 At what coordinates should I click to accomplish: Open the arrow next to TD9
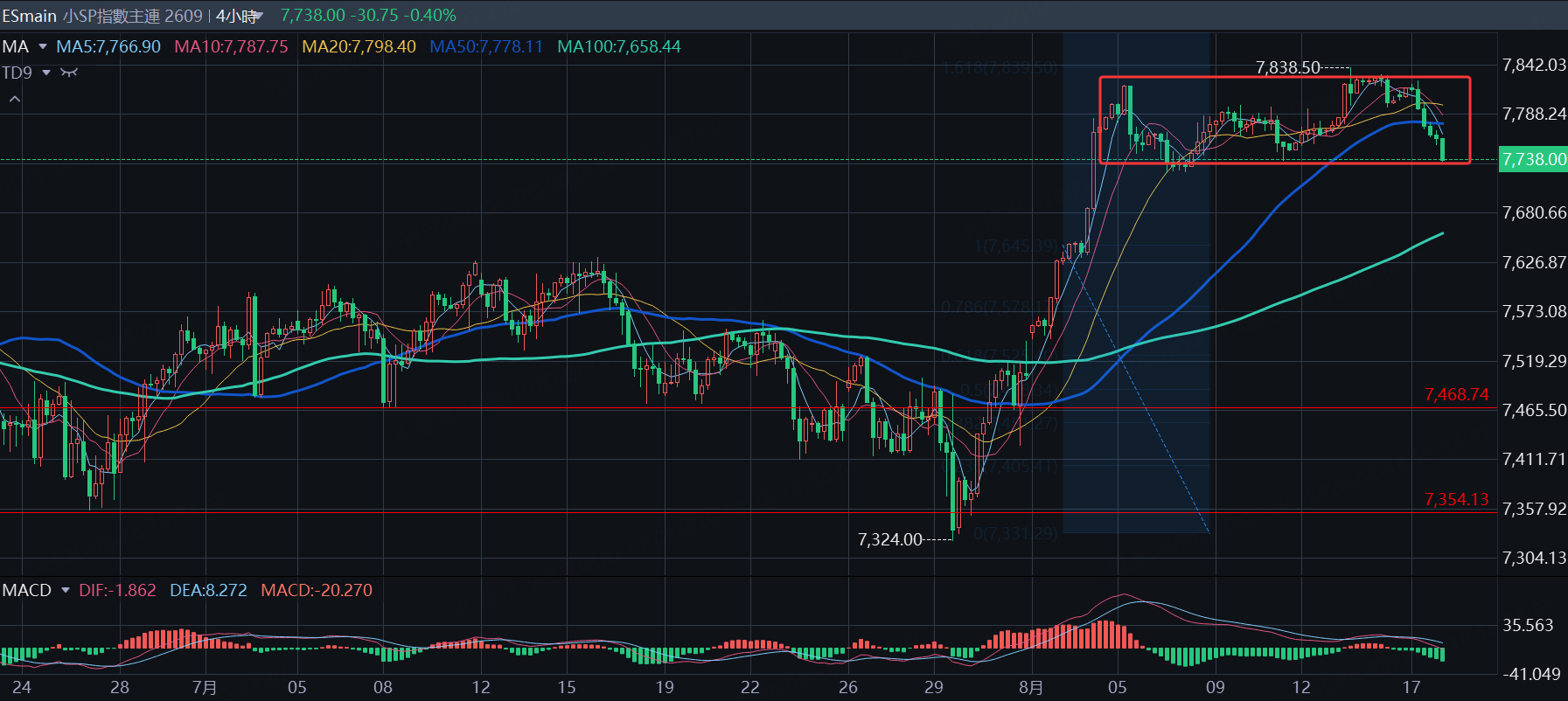click(x=46, y=73)
